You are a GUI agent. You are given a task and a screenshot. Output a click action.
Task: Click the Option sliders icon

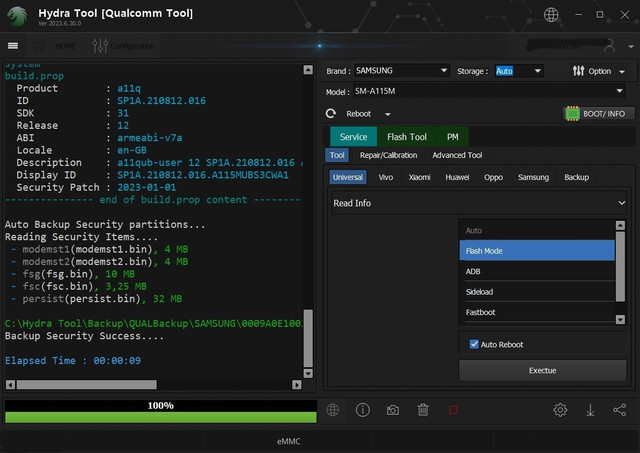(578, 71)
